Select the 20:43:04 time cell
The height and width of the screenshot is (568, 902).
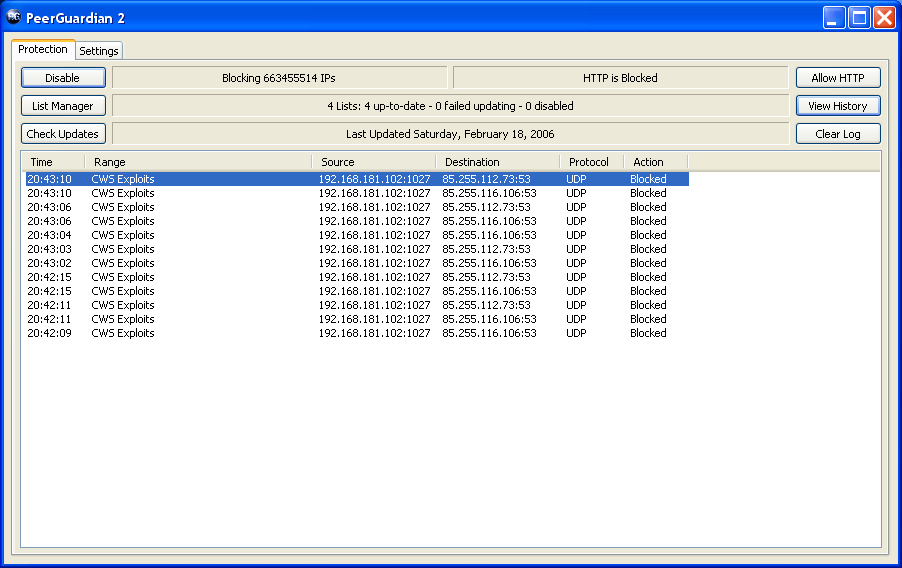point(49,235)
